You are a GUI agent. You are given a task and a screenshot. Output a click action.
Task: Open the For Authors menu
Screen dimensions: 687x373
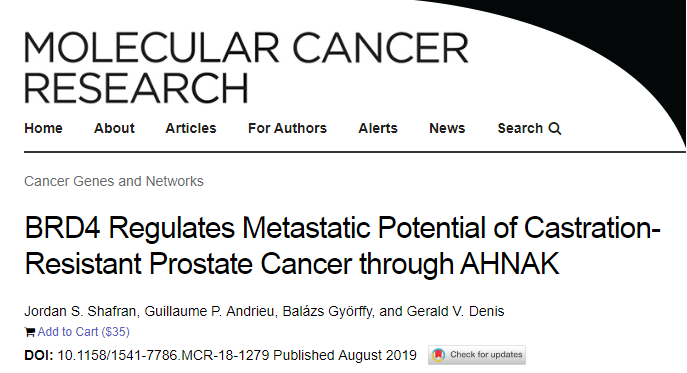[287, 128]
